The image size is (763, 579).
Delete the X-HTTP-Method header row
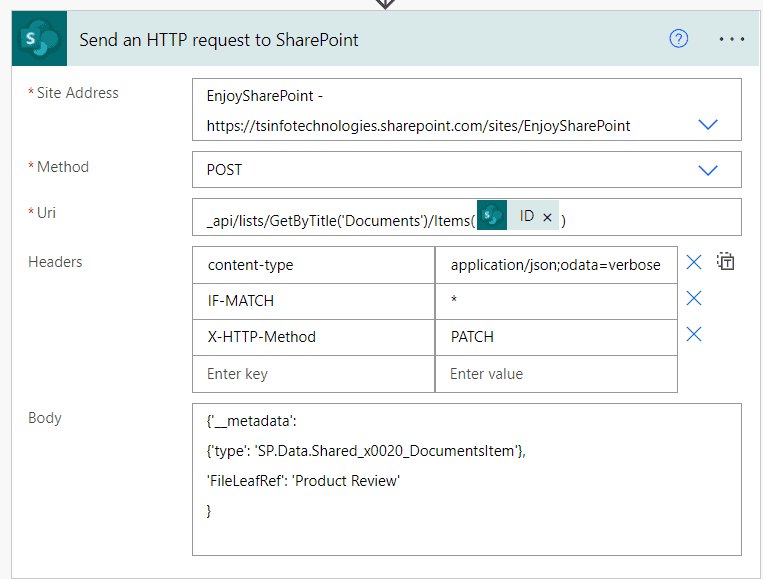tap(693, 334)
